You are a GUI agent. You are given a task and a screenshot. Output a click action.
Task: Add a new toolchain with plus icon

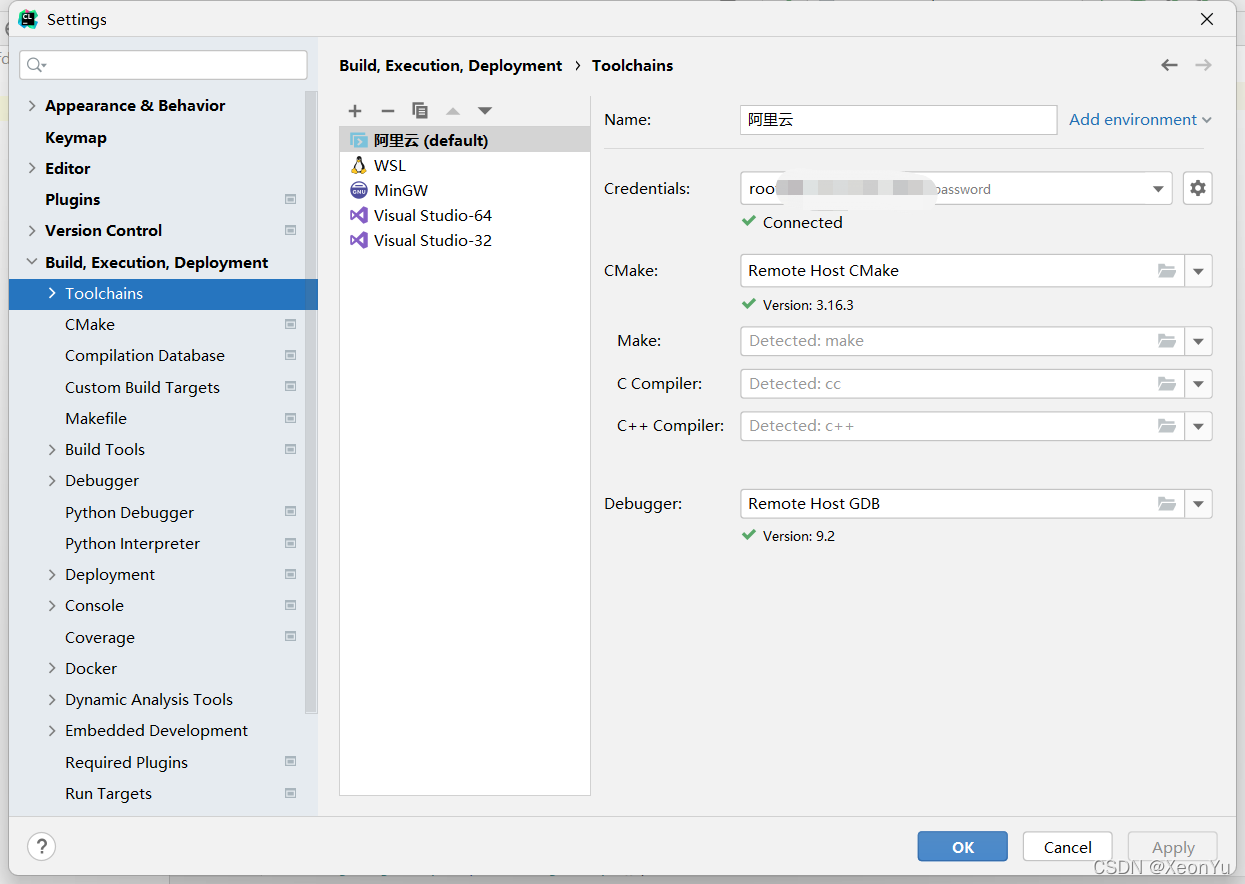pos(355,111)
